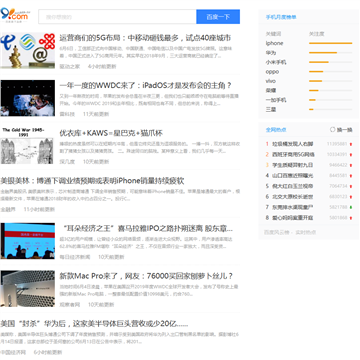The height and width of the screenshot is (360, 360).
Task: Open the 百度风云榜 footer link
Action: click(x=277, y=232)
